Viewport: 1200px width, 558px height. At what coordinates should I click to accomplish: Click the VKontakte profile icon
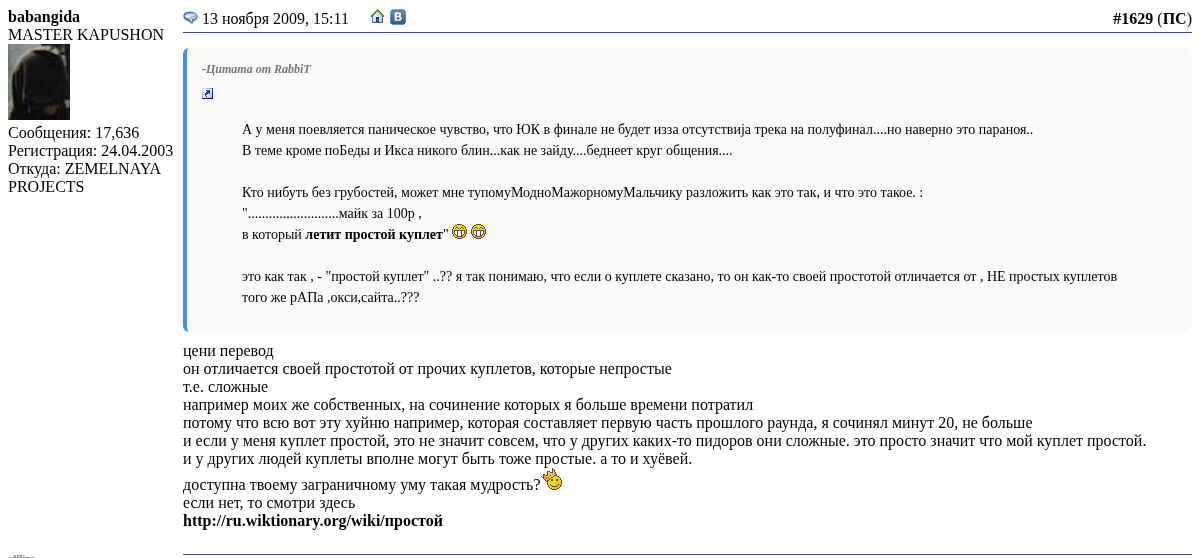tap(398, 17)
